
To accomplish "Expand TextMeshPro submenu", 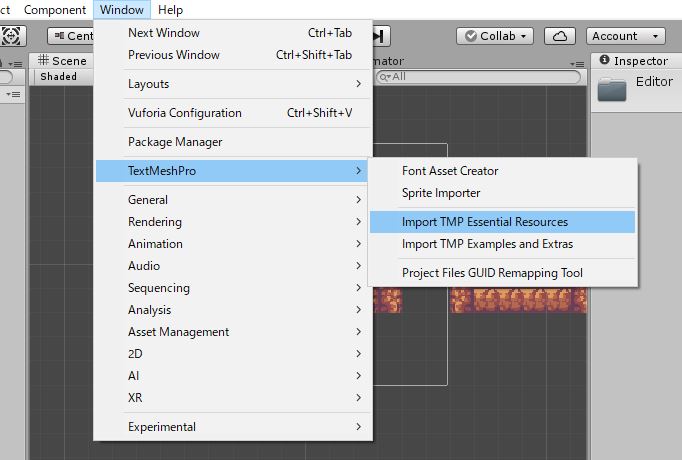I will 232,171.
